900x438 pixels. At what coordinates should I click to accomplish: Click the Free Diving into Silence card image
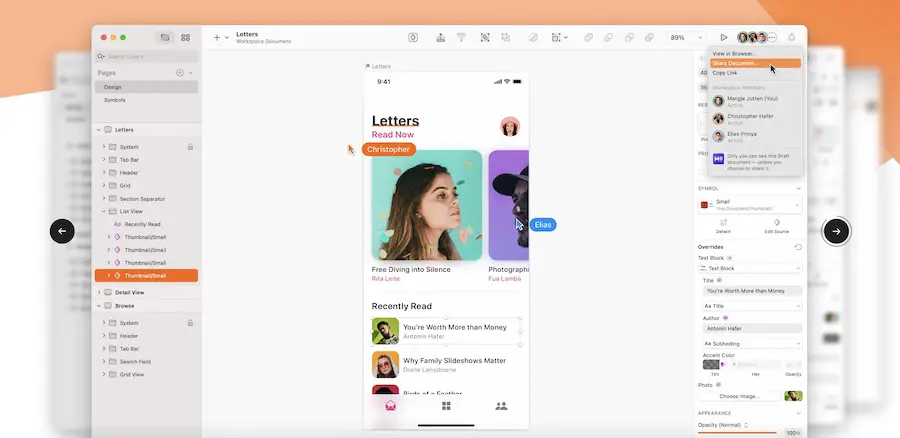[426, 205]
